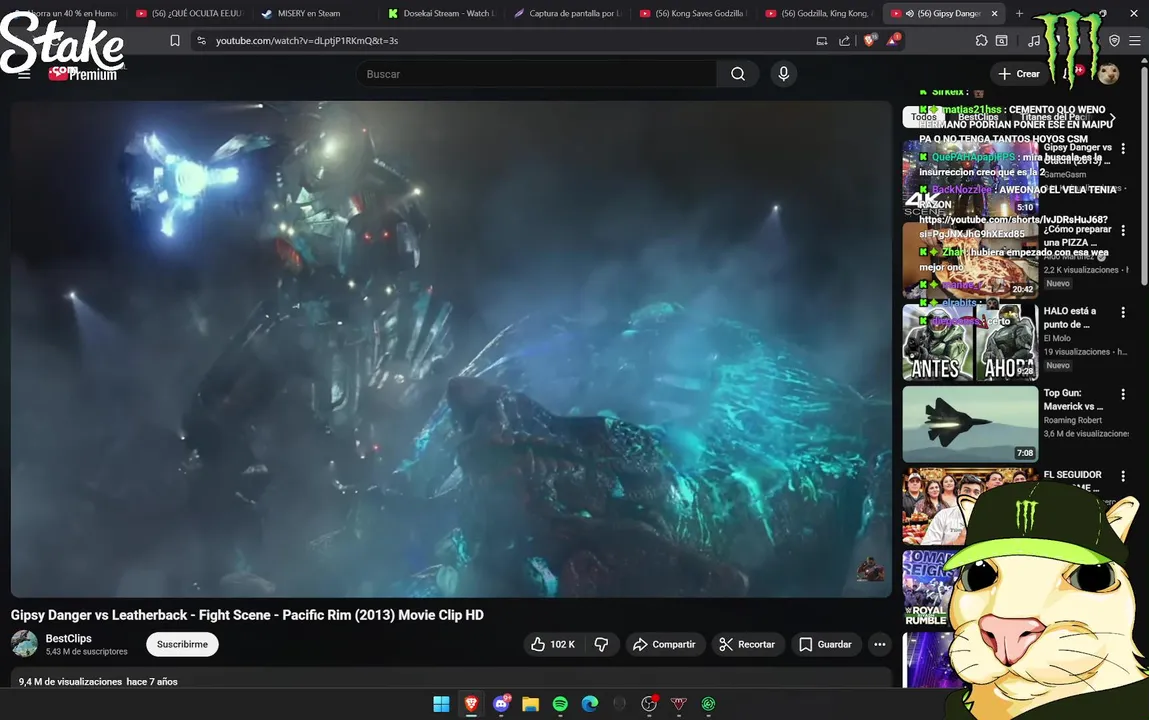The width and height of the screenshot is (1149, 720).
Task: Click the video title Gipsy Danger vs Leatherback
Action: (x=247, y=615)
